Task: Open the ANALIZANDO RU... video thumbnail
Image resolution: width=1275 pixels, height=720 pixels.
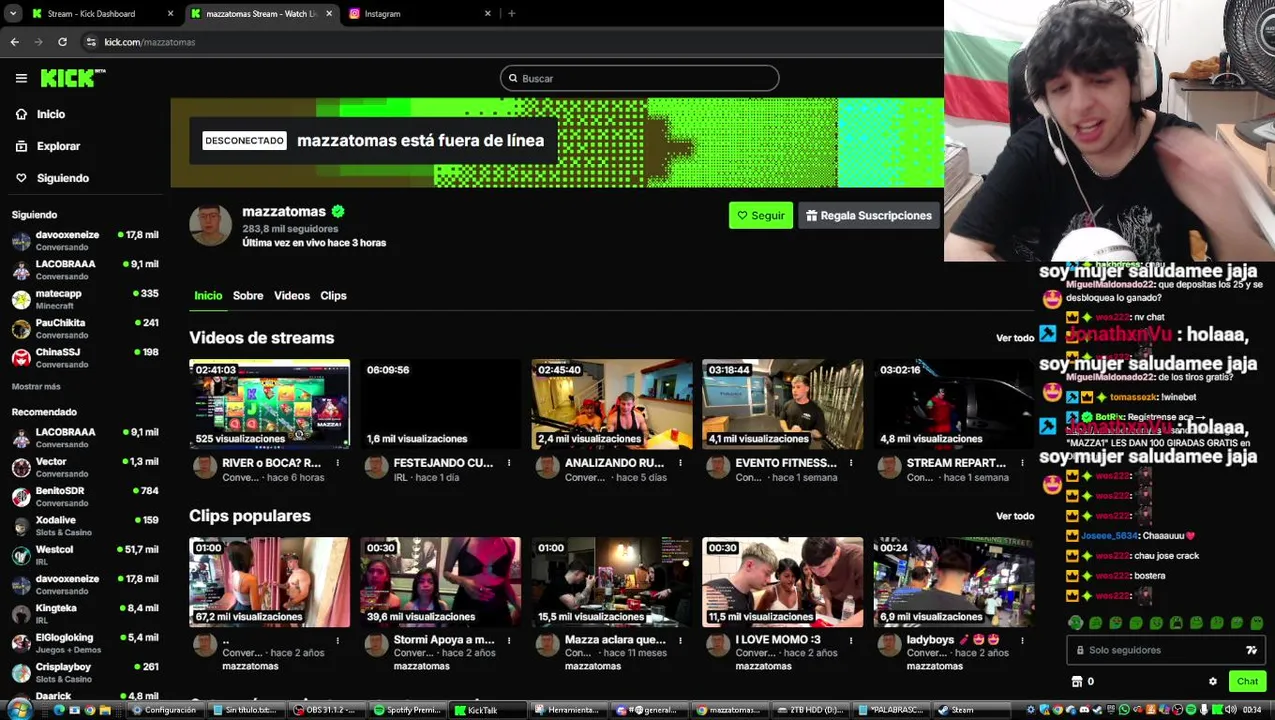Action: pos(611,404)
